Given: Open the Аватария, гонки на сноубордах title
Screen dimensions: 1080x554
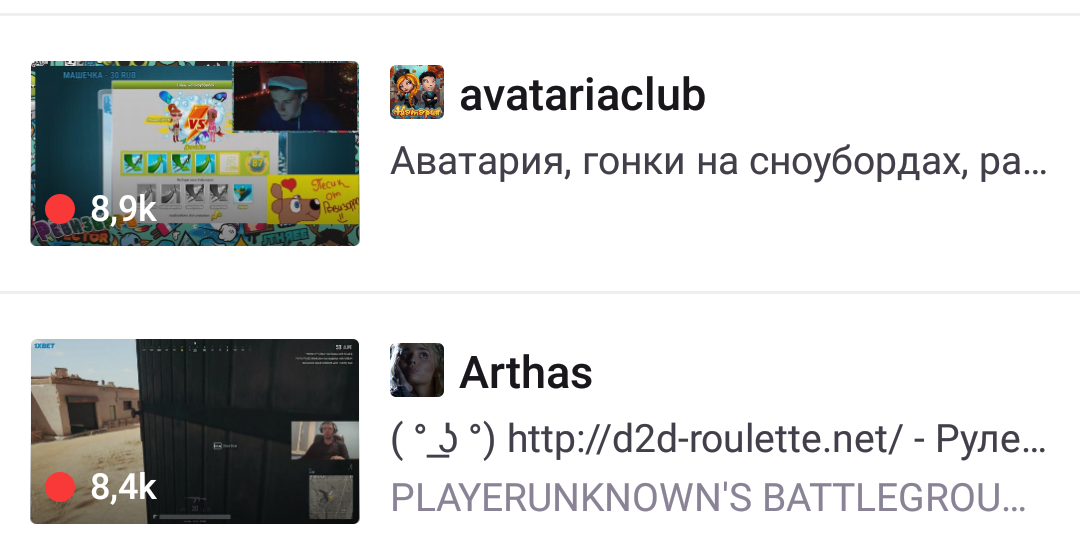Looking at the screenshot, I should point(718,162).
